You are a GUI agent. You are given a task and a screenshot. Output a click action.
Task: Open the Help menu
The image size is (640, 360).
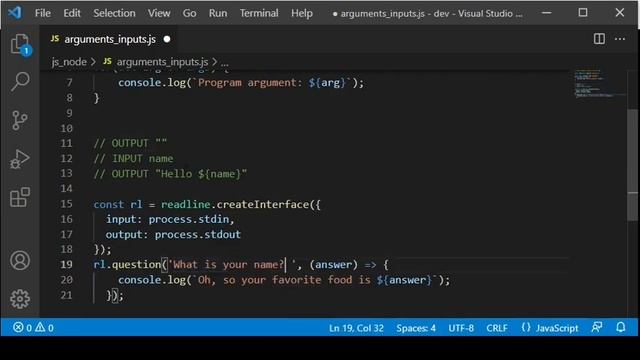(x=302, y=13)
